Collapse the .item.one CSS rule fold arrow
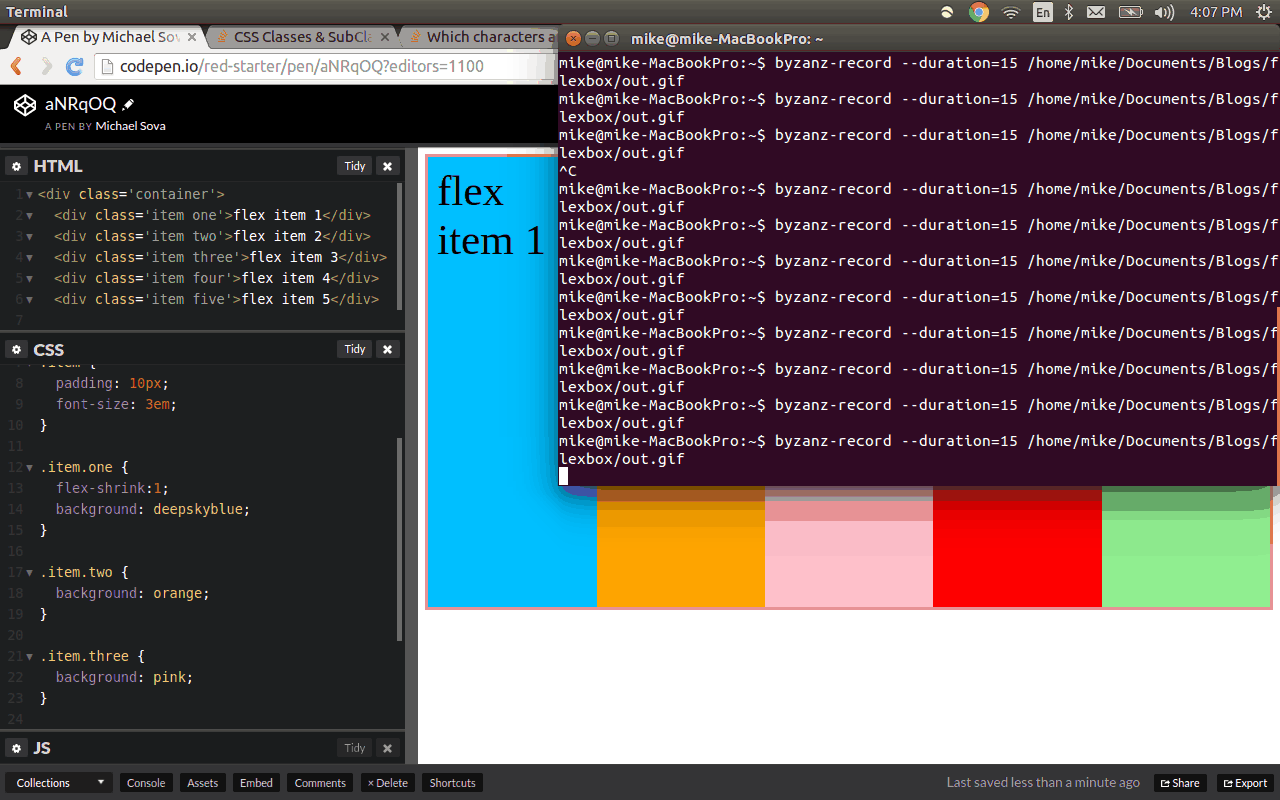Viewport: 1280px width, 800px height. 29,467
